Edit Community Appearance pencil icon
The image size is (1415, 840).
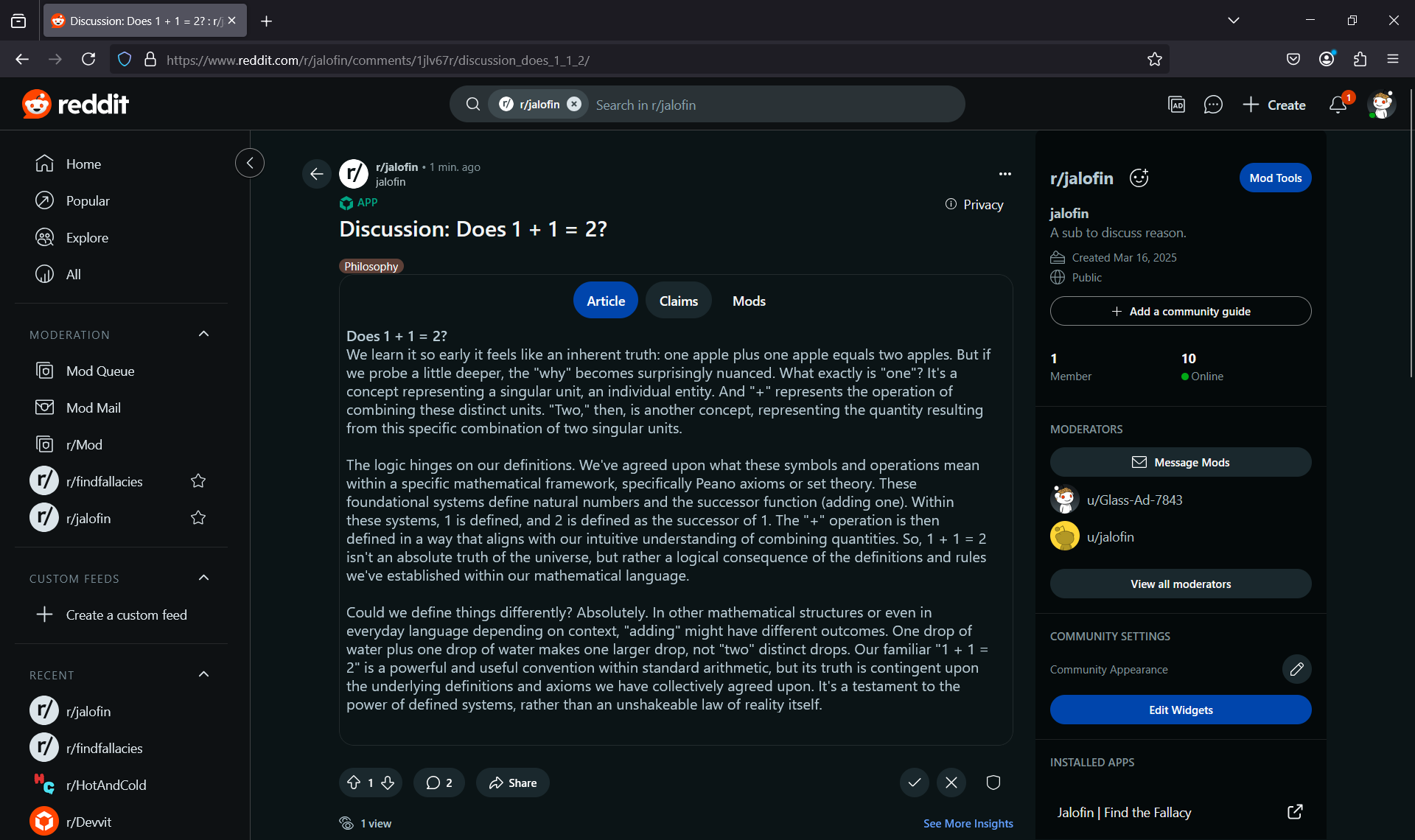[1296, 669]
